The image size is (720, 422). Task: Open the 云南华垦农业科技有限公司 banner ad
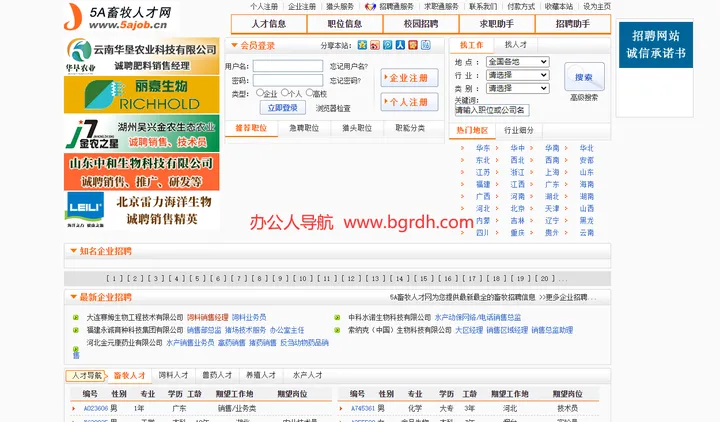(141, 56)
